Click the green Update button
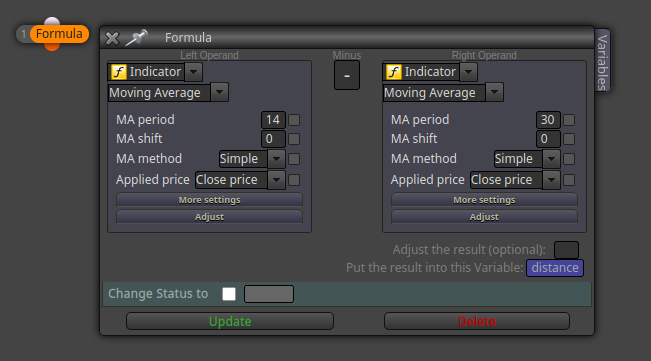The height and width of the screenshot is (361, 651). click(230, 321)
